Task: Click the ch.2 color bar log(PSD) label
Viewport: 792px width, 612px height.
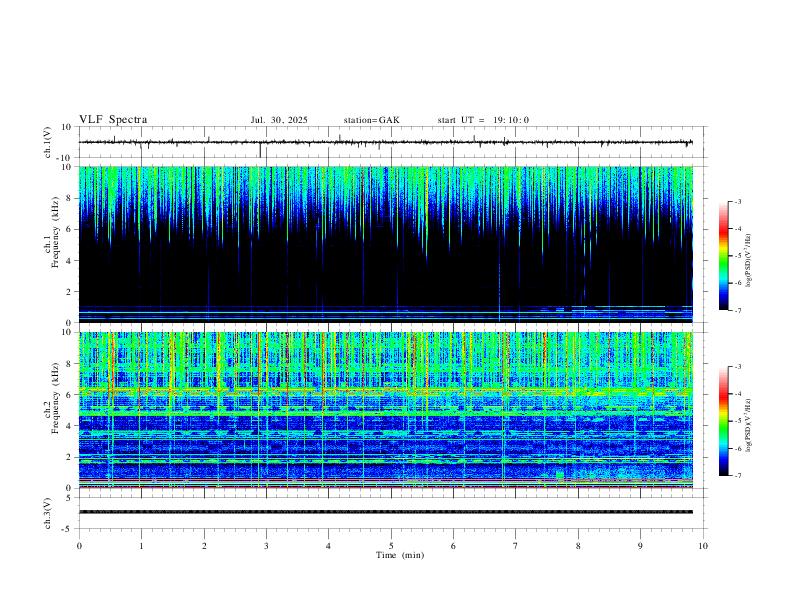Action: 749,426
